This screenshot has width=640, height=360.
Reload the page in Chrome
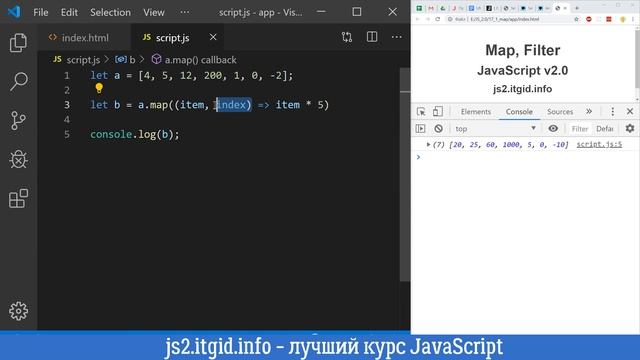pyautogui.click(x=438, y=19)
